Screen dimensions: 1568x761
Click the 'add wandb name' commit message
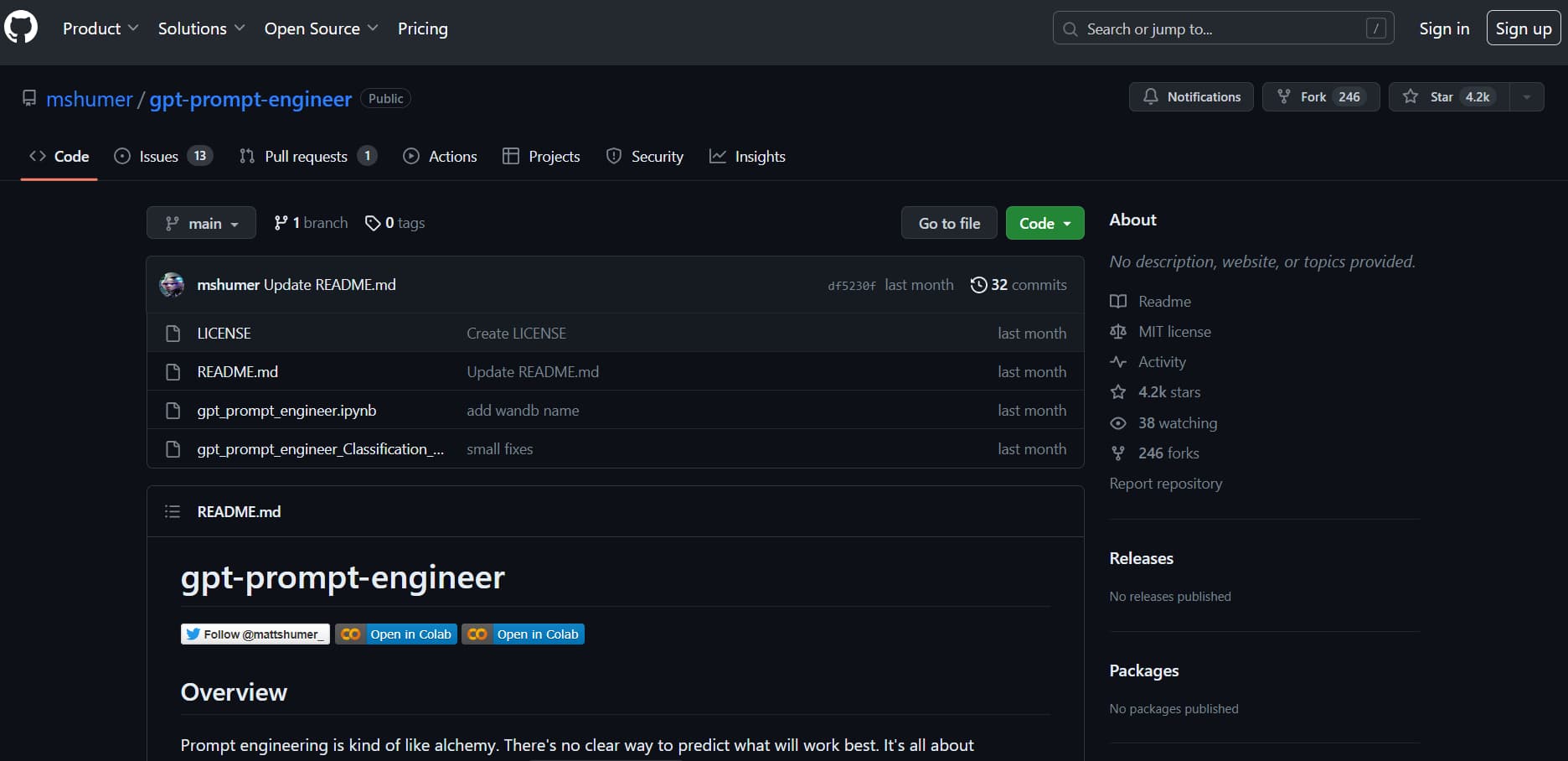[x=523, y=411]
